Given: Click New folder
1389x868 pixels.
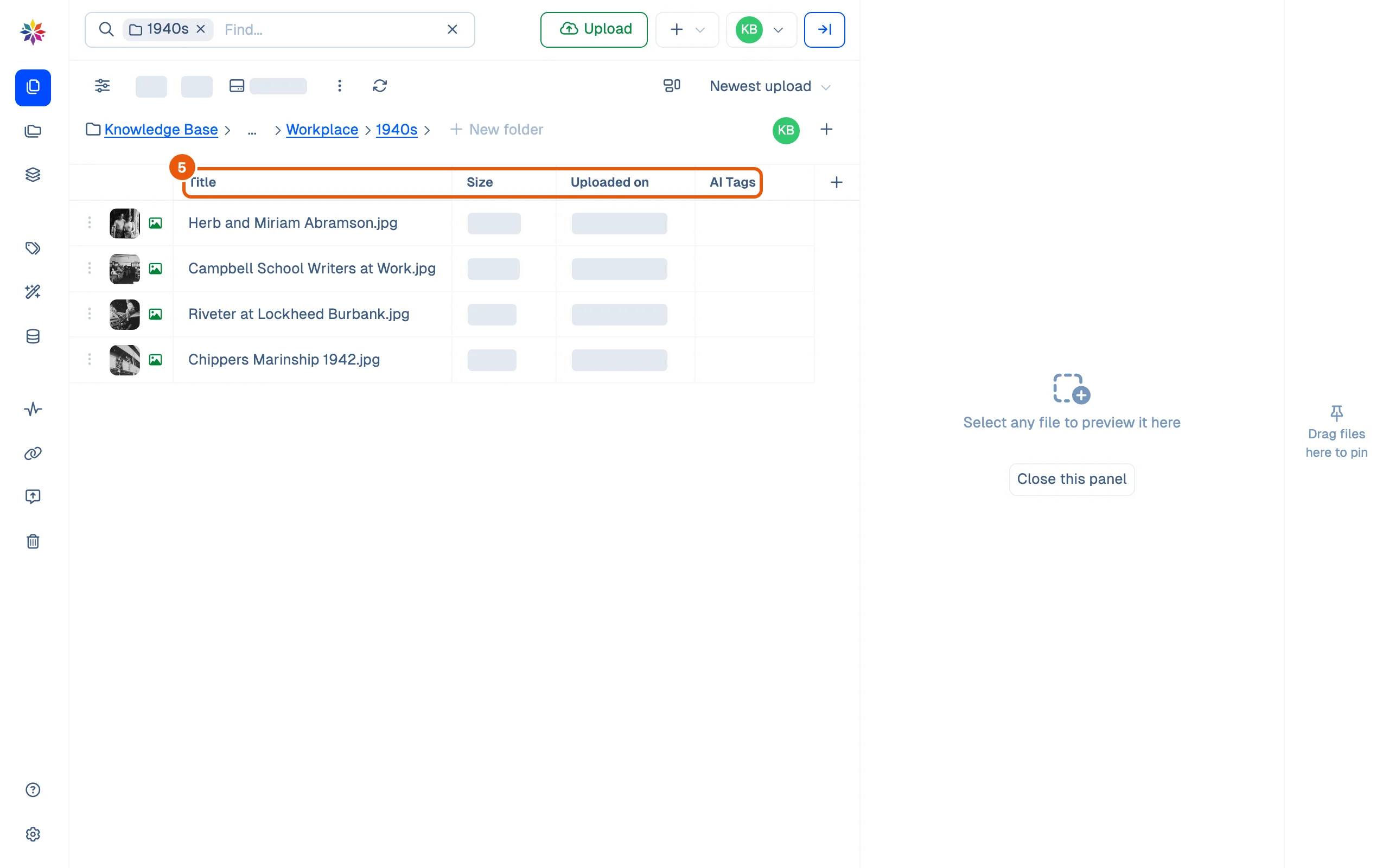Looking at the screenshot, I should point(496,130).
